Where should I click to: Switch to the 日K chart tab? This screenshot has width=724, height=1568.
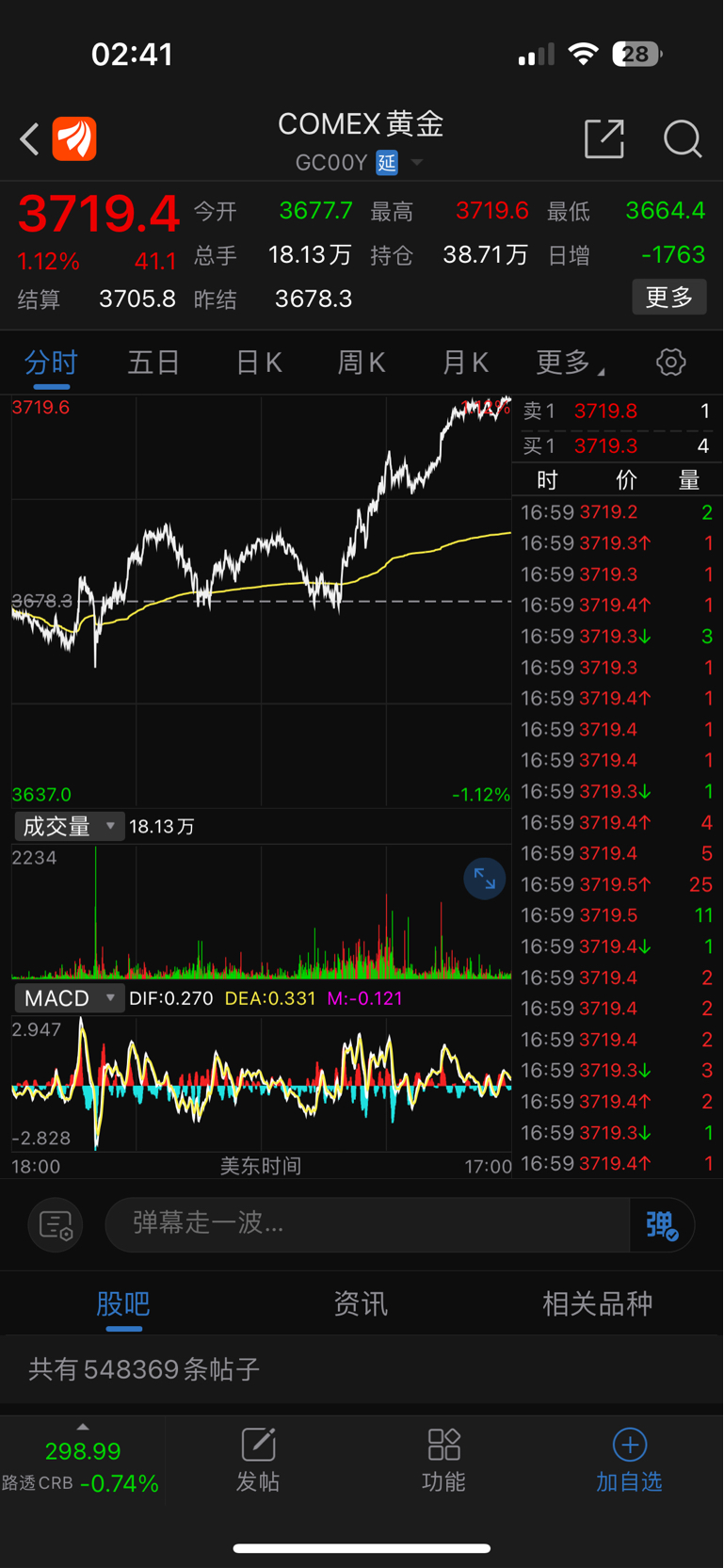[x=259, y=363]
